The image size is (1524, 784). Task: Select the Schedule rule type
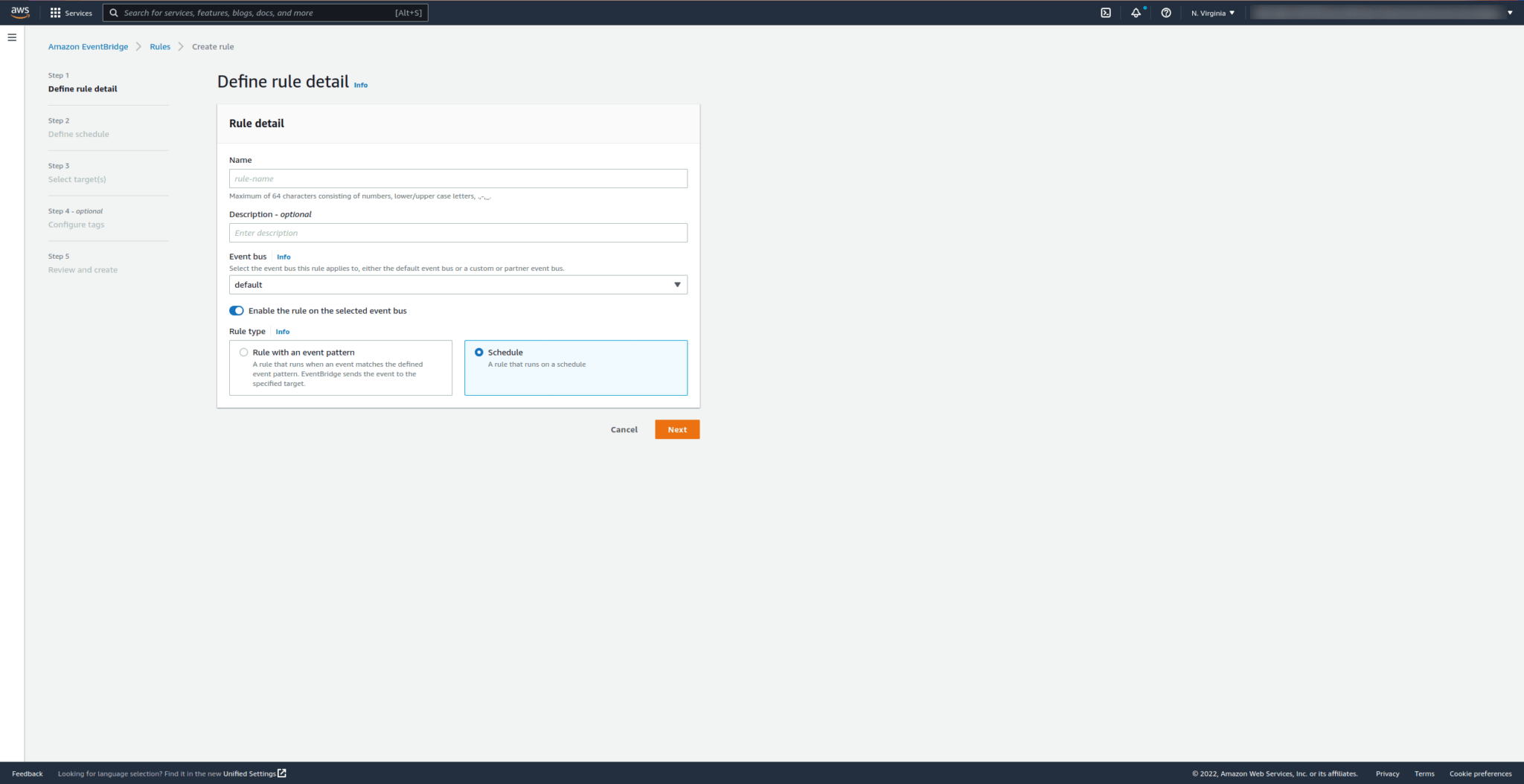(478, 352)
